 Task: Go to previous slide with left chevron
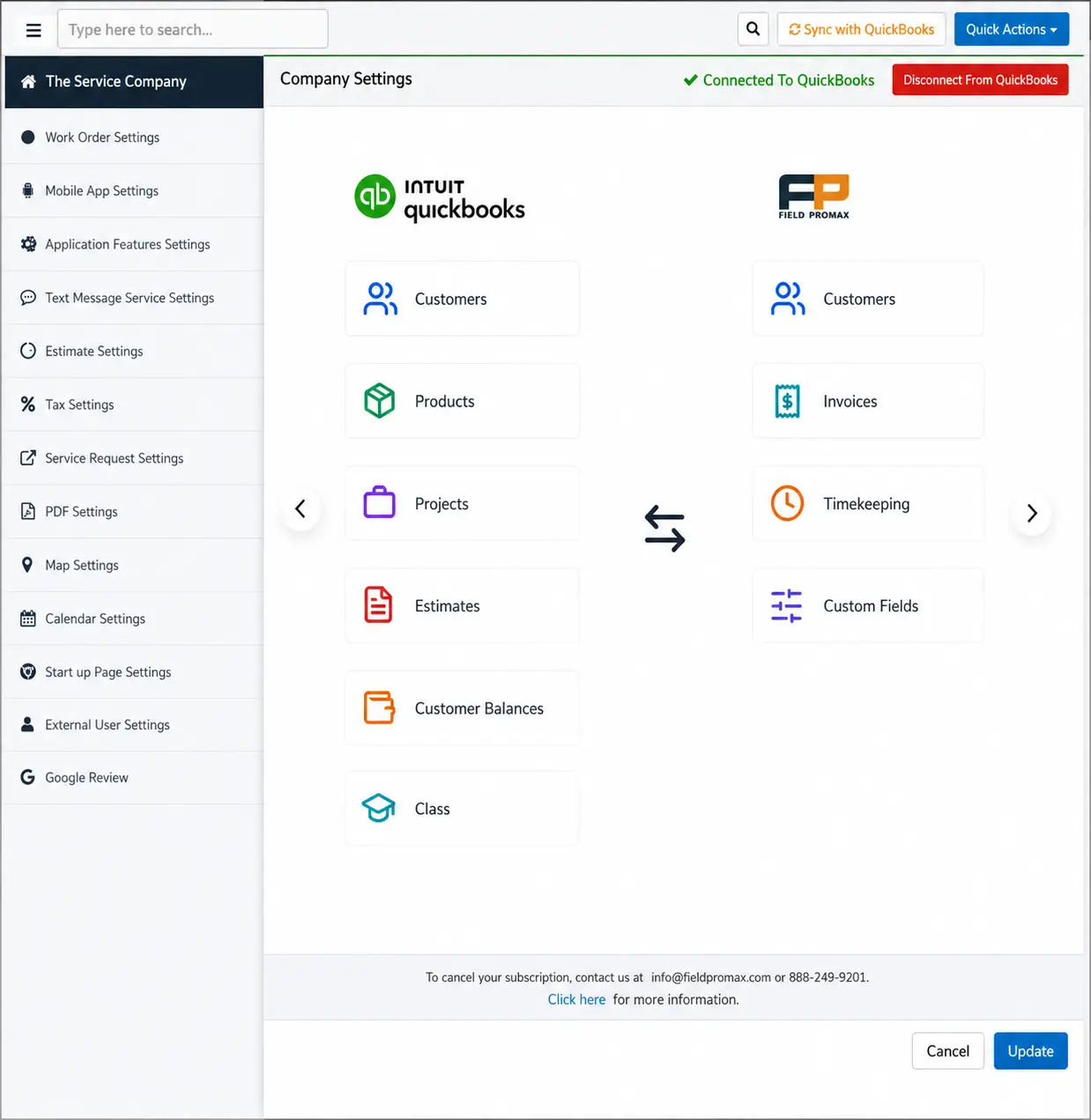click(x=301, y=508)
